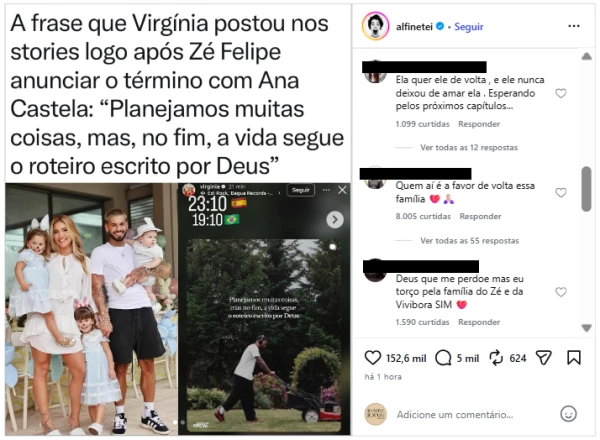Follow alfinetei with the Seguir link

(469, 26)
